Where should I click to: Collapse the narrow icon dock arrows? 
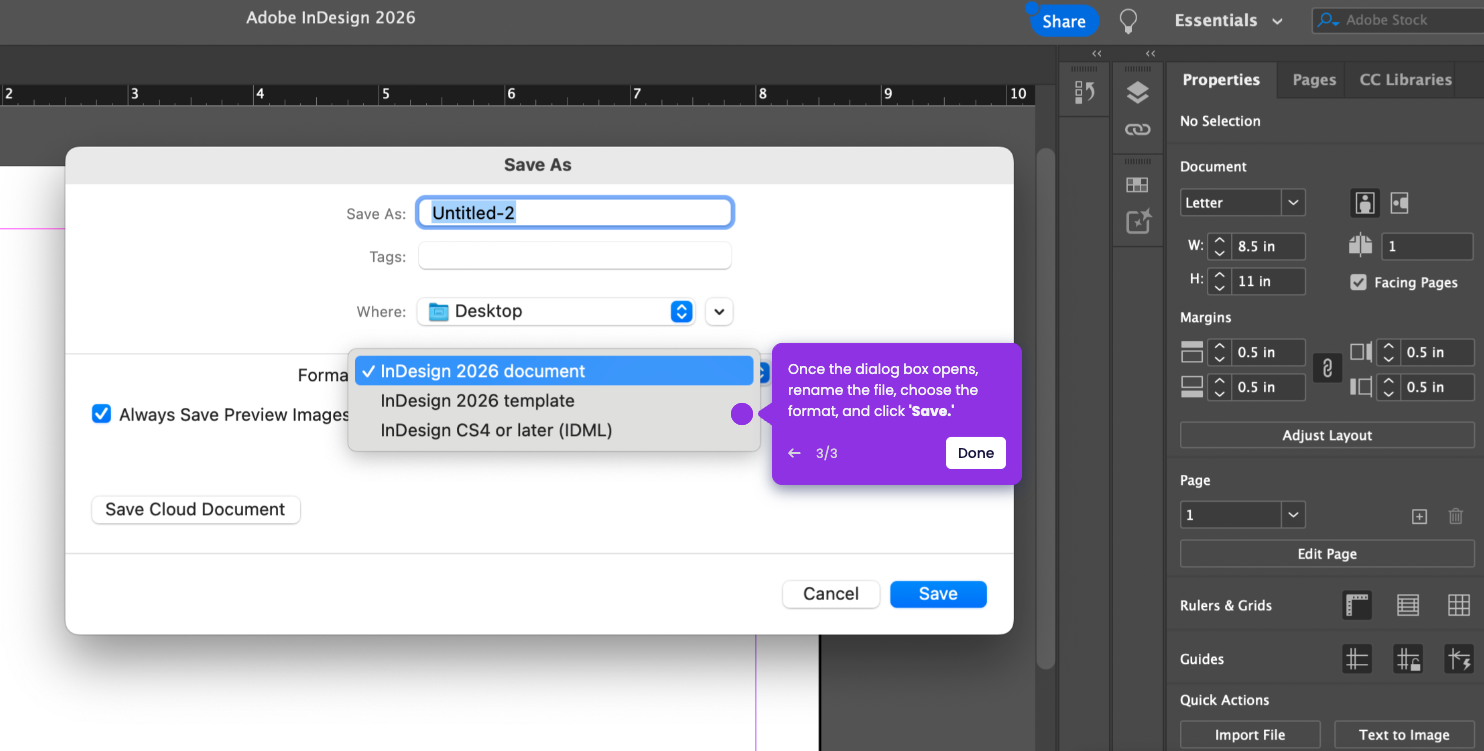tap(1097, 54)
